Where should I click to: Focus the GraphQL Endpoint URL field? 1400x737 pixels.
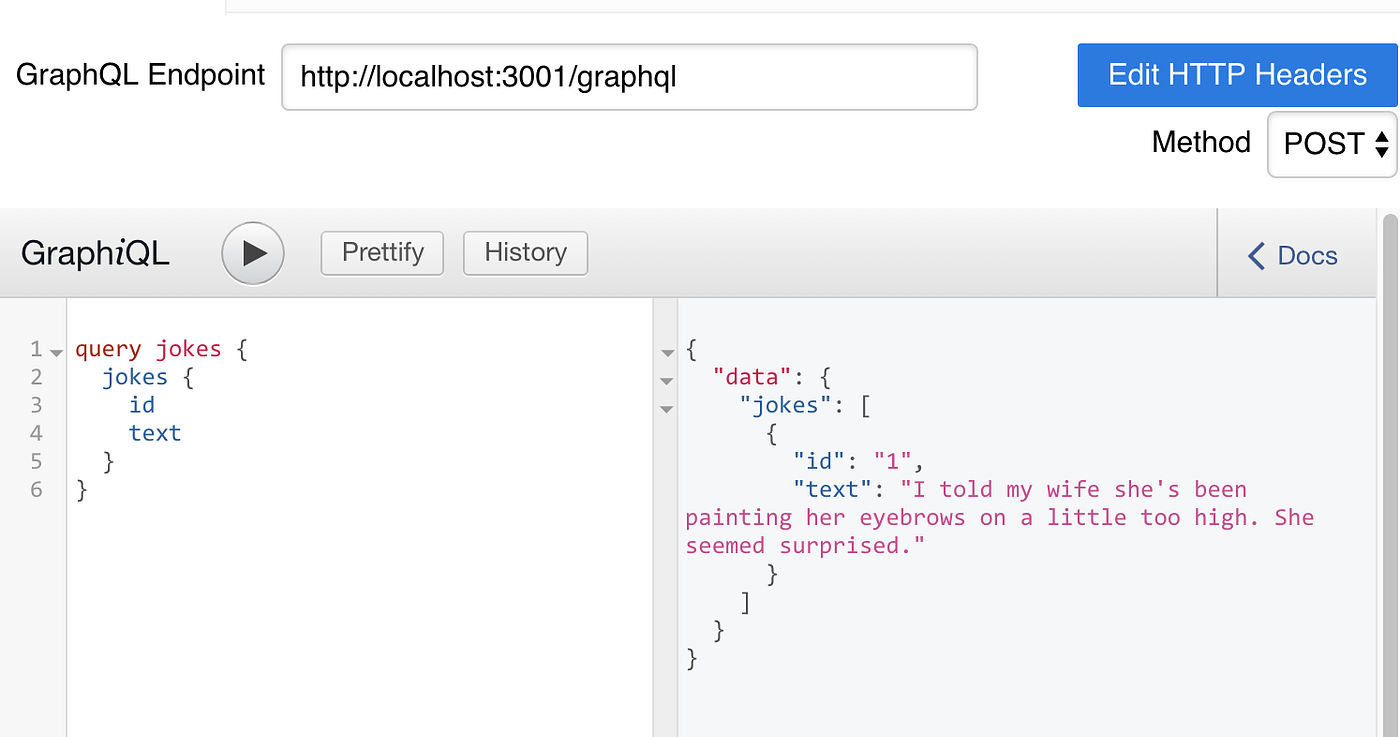coord(629,77)
